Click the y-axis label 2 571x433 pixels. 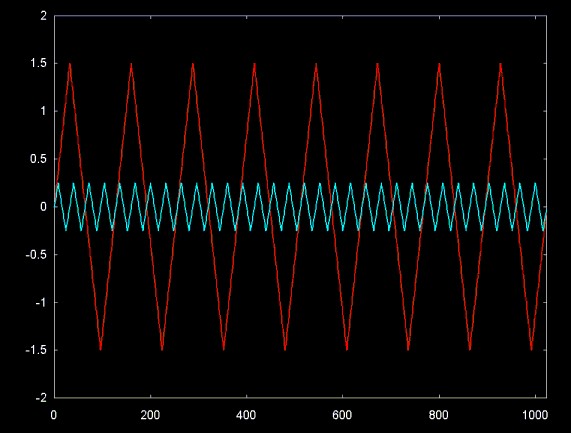[x=44, y=16]
